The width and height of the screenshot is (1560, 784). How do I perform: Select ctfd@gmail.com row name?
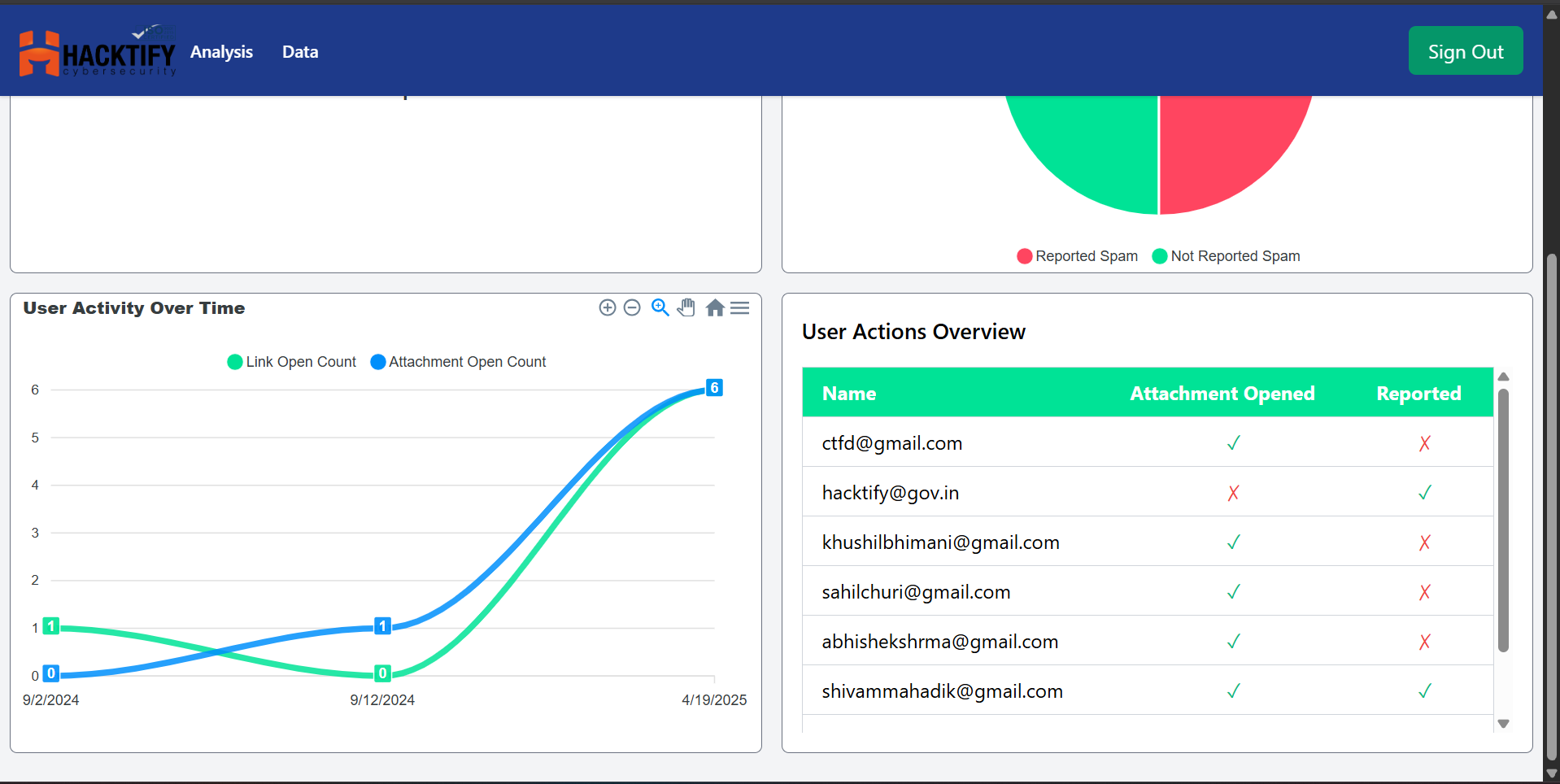pyautogui.click(x=891, y=443)
